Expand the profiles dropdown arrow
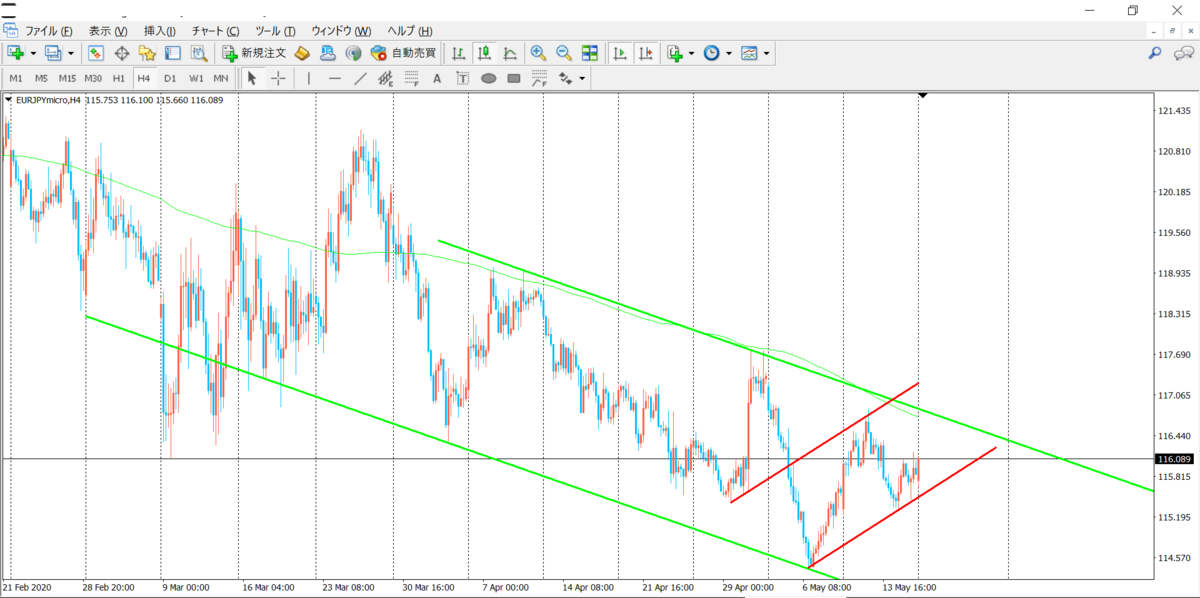 [x=71, y=53]
